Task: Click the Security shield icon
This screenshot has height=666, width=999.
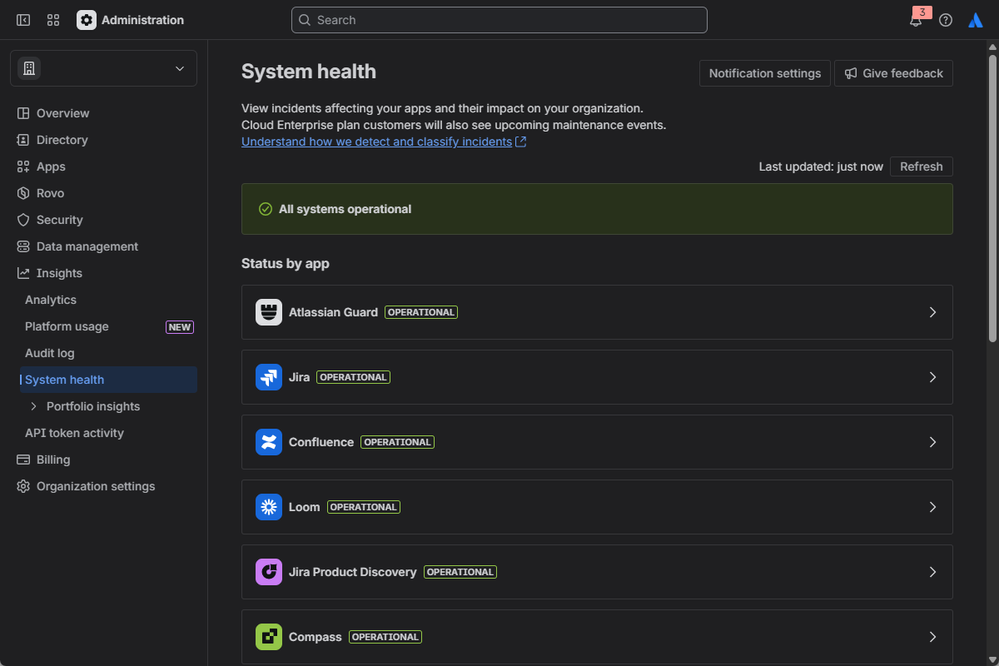Action: tap(24, 220)
